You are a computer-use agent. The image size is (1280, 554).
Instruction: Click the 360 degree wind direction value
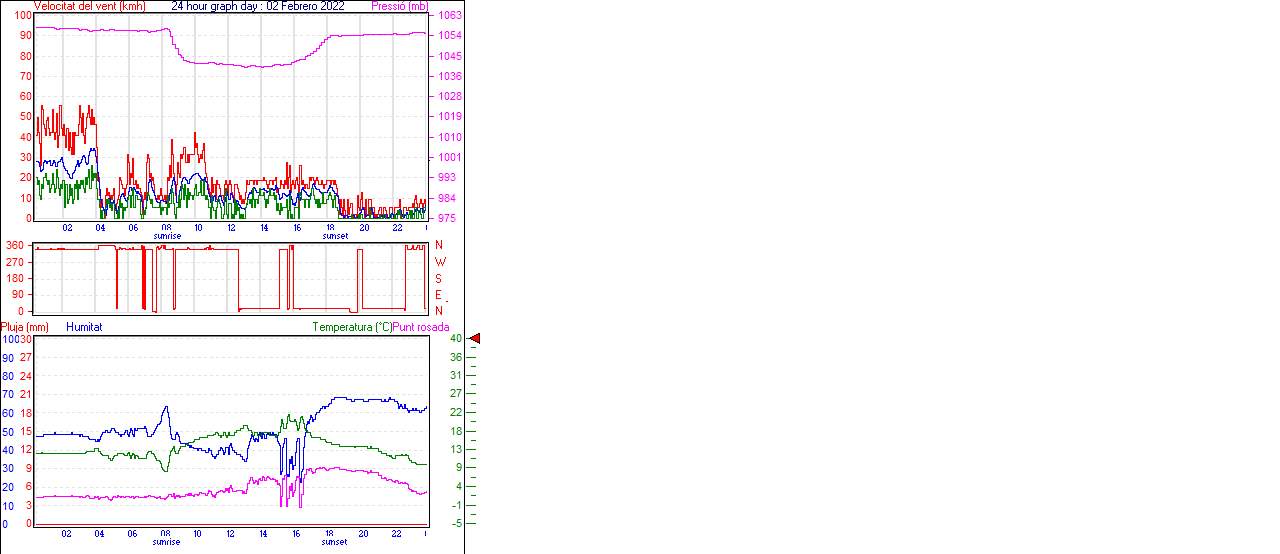coord(15,245)
